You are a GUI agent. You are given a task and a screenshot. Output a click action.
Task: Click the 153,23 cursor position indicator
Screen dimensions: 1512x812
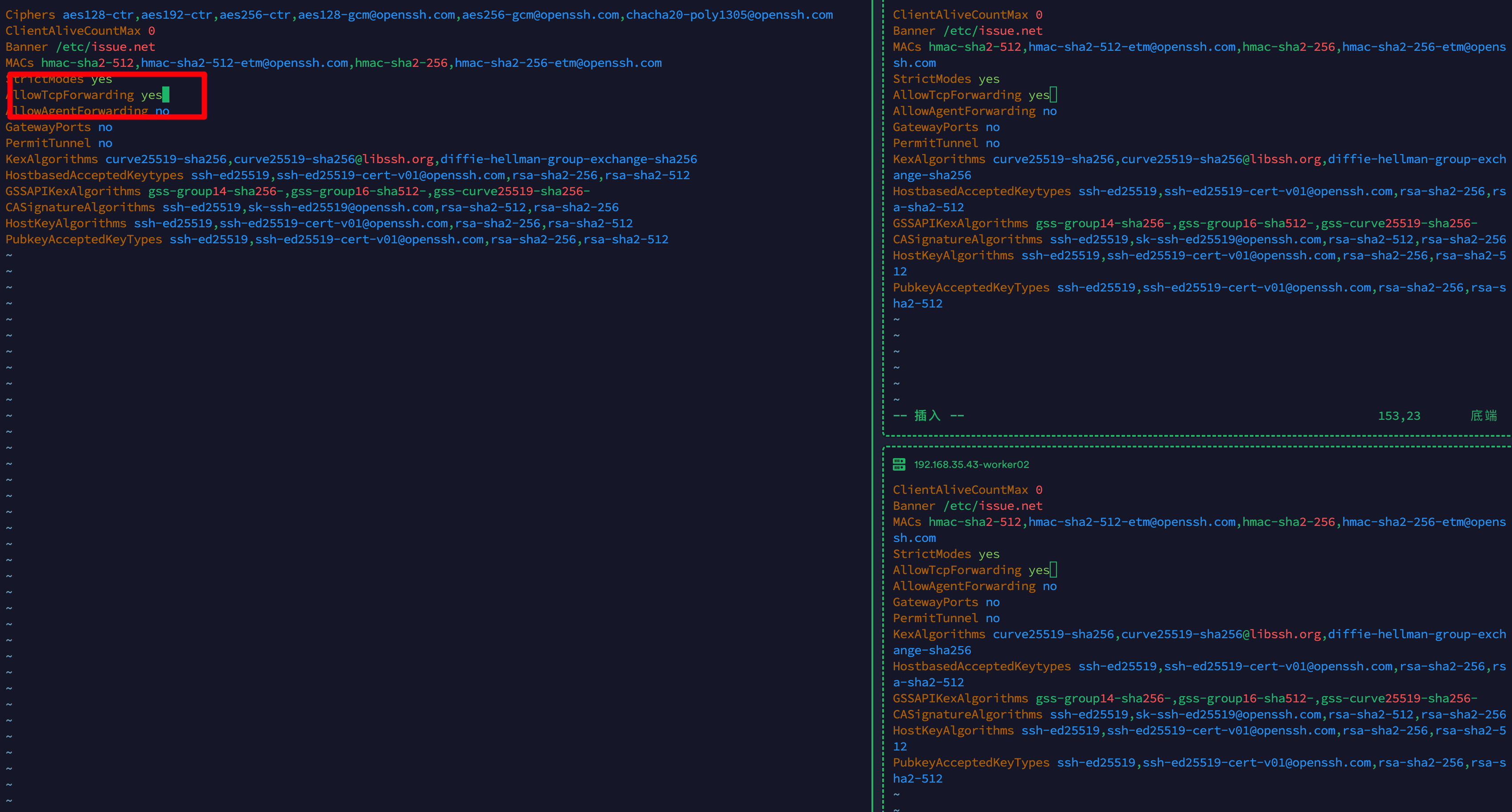pos(1399,416)
